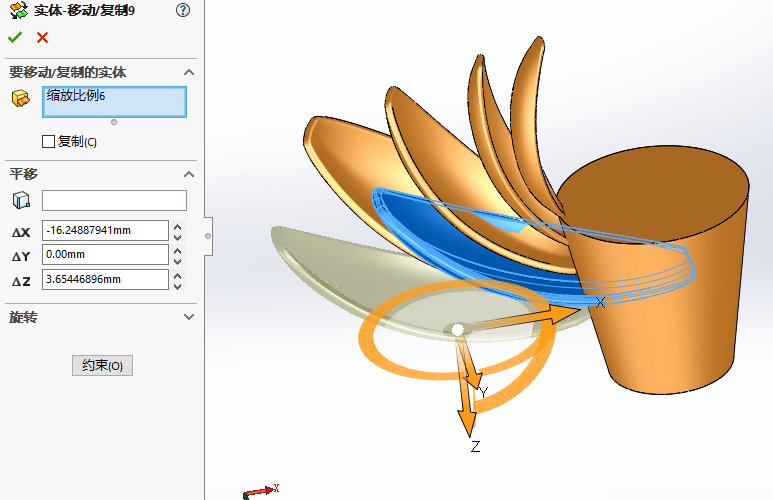Click the translation reference icon
Image resolution: width=773 pixels, height=500 pixels.
coord(20,200)
